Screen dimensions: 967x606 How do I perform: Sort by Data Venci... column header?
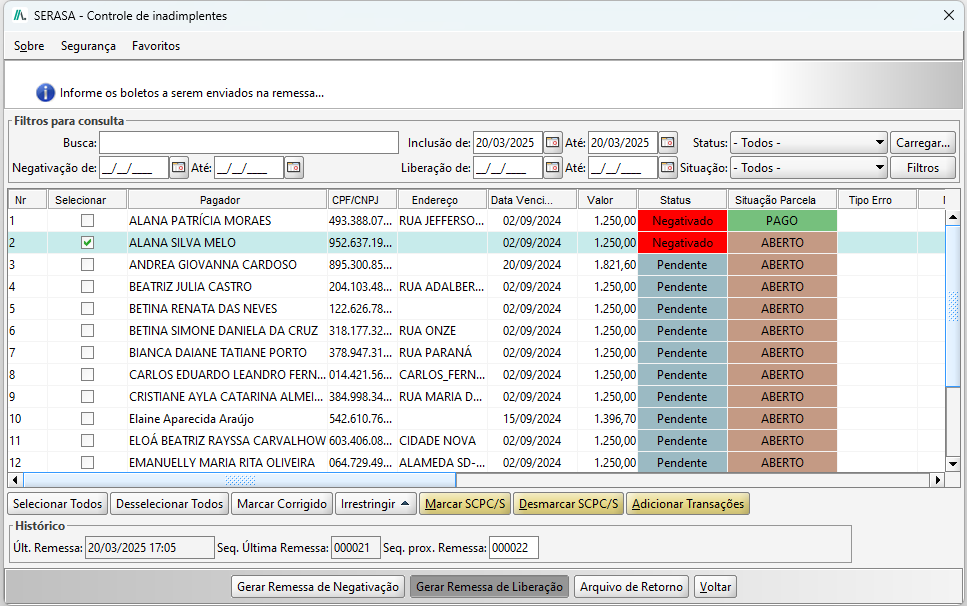tap(532, 200)
